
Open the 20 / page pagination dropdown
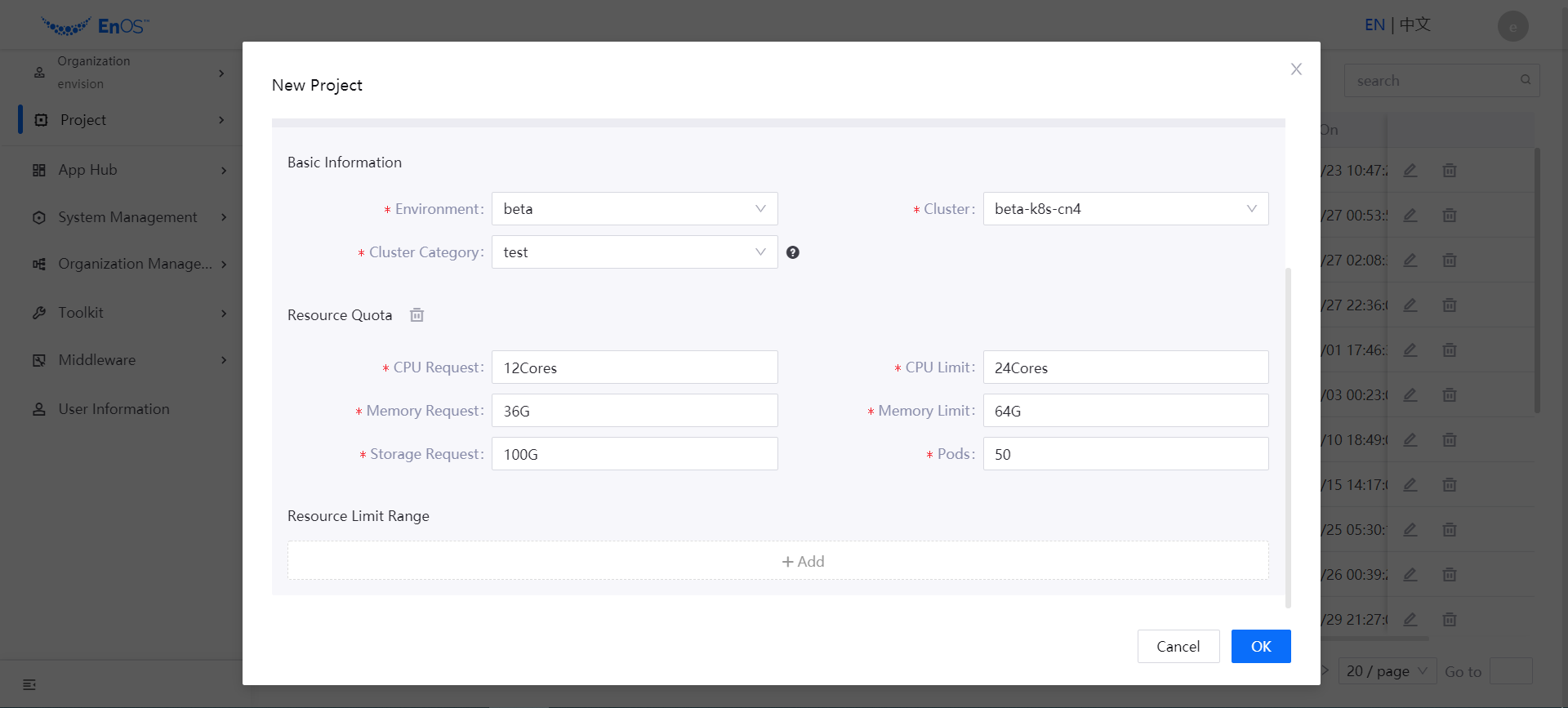1387,671
